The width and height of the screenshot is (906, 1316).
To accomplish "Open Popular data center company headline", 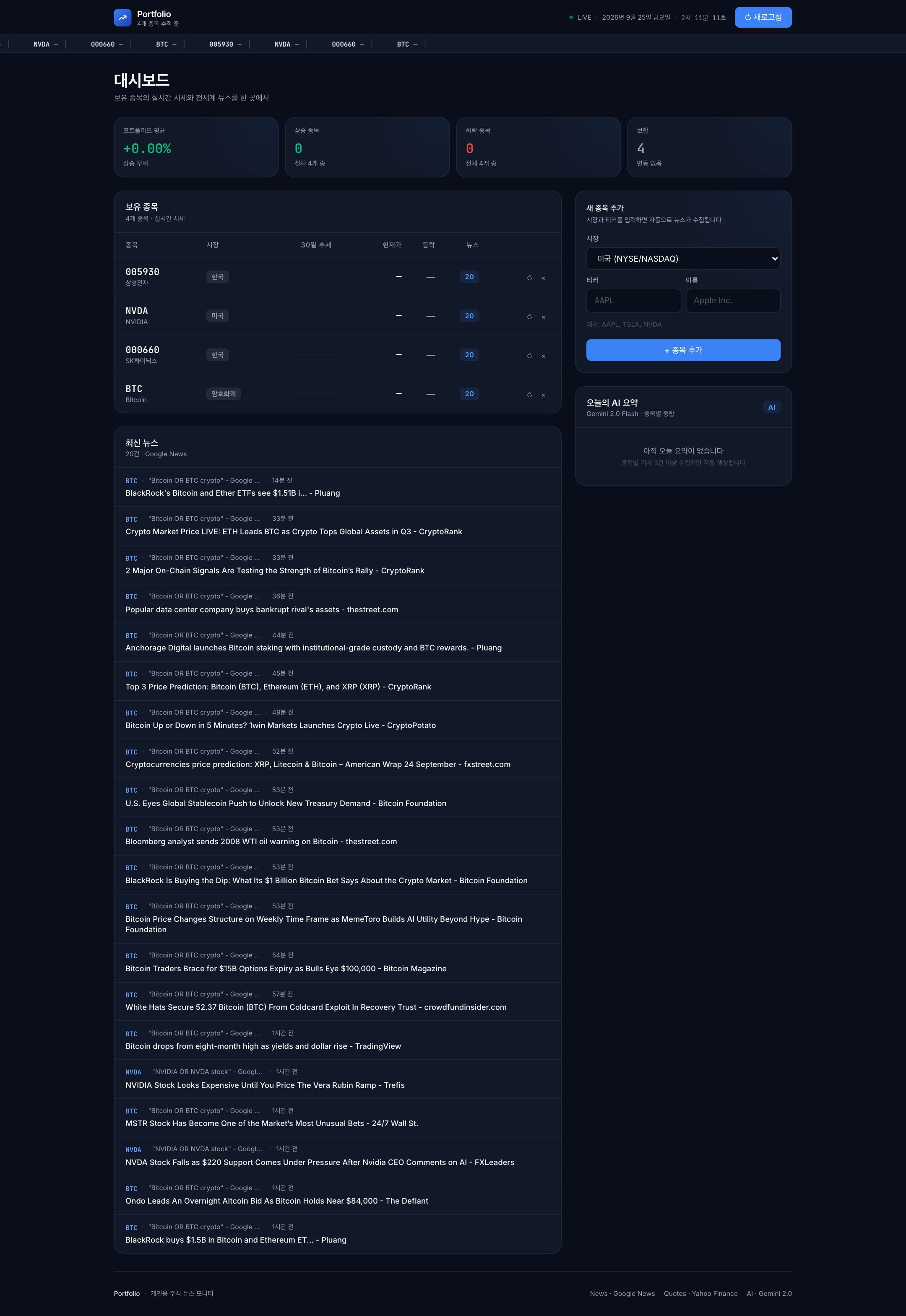I will (262, 609).
